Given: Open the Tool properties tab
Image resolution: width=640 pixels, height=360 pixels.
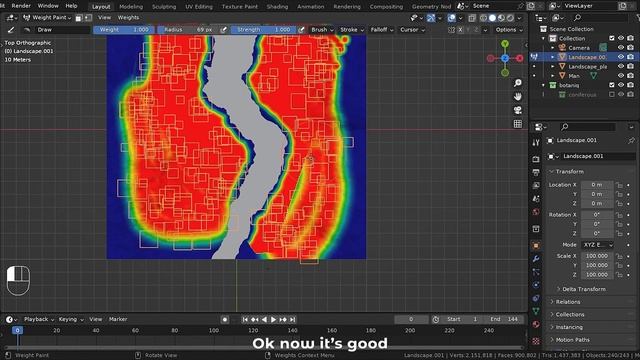Looking at the screenshot, I should pos(536,142).
